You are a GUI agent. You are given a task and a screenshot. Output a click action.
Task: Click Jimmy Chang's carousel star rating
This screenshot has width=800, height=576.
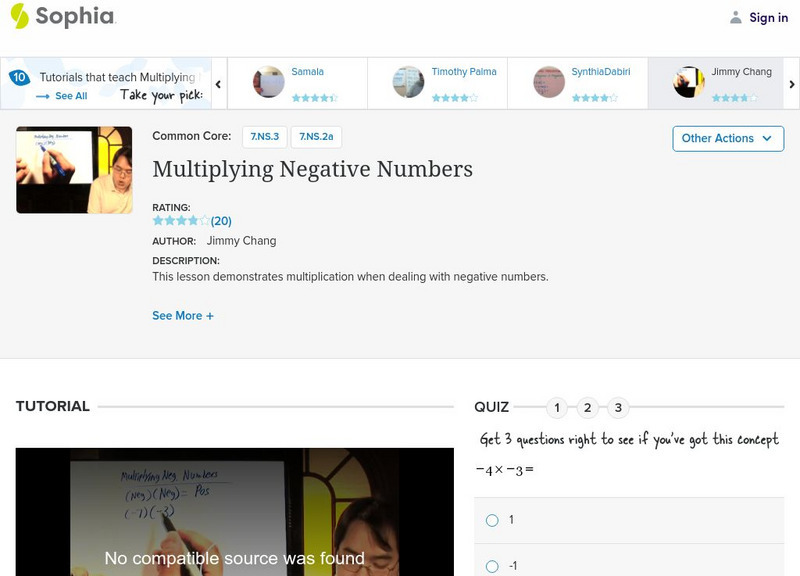[x=735, y=97]
